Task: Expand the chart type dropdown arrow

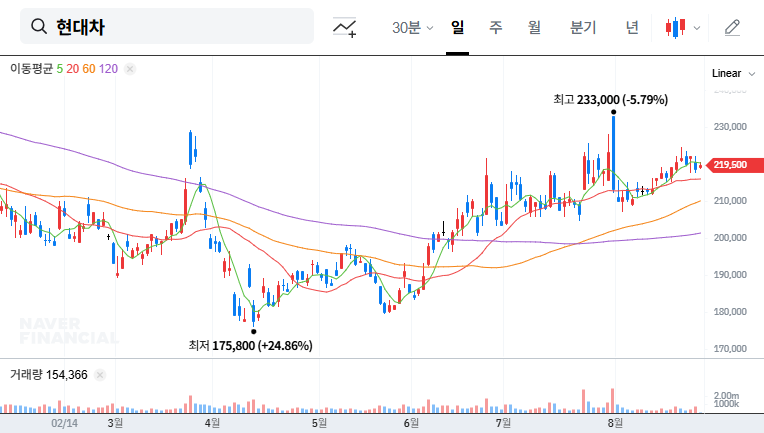Action: pos(697,28)
